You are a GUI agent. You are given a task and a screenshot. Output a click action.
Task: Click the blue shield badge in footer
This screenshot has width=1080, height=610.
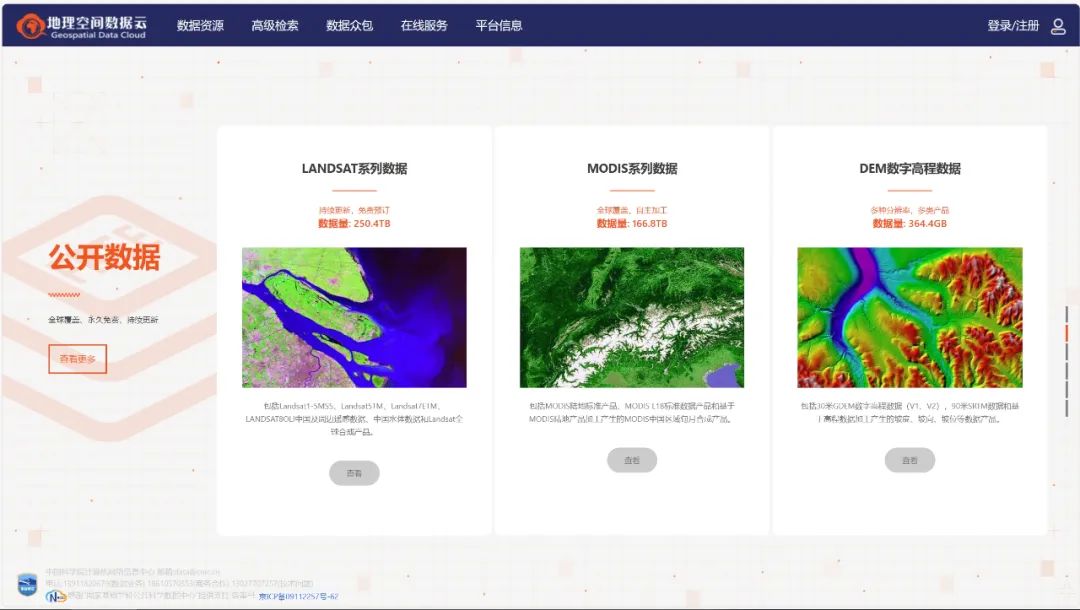pos(27,585)
